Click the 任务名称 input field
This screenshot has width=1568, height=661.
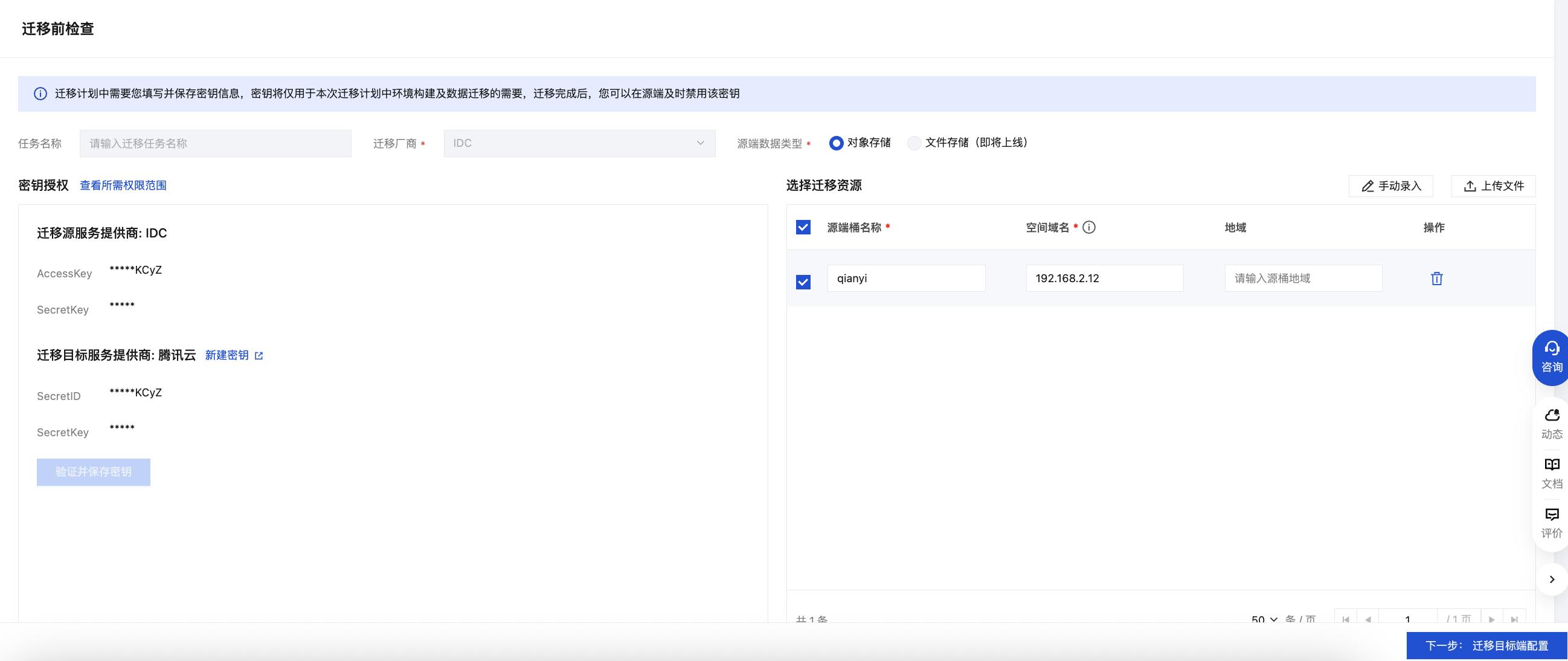[216, 144]
